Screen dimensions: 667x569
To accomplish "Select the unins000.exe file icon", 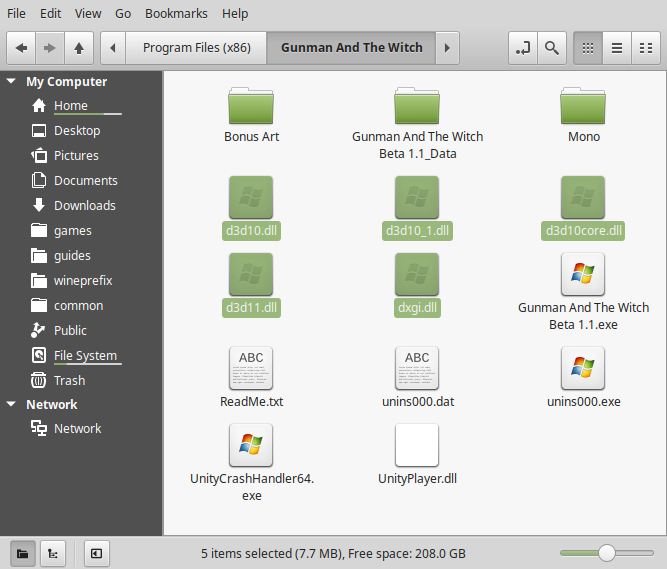I will point(583,368).
